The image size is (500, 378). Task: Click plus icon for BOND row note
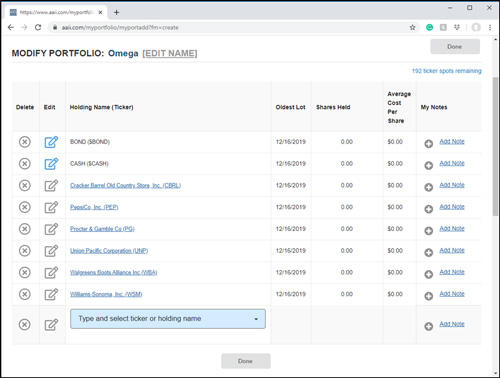[x=429, y=144]
